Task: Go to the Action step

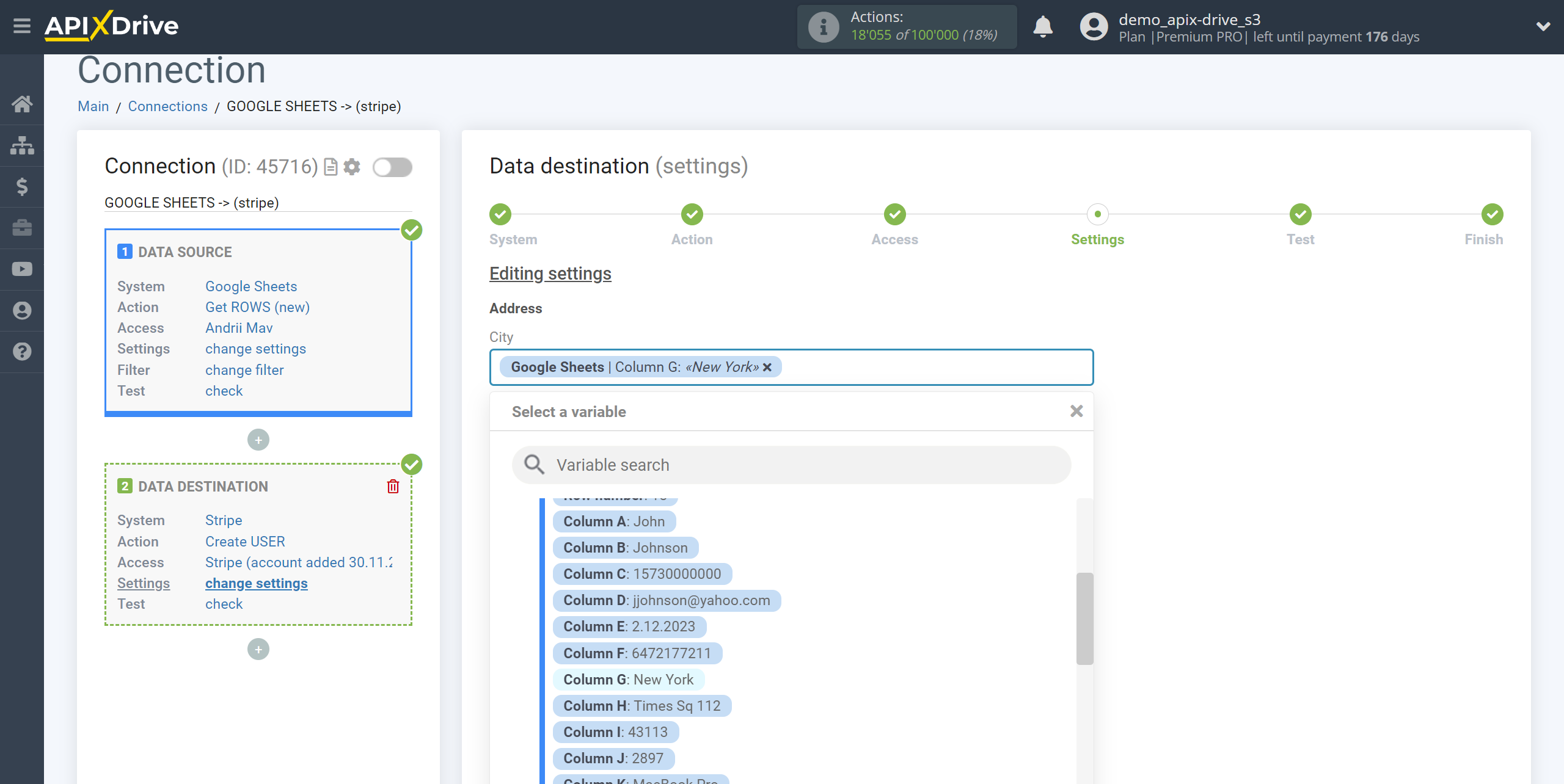Action: coord(692,214)
